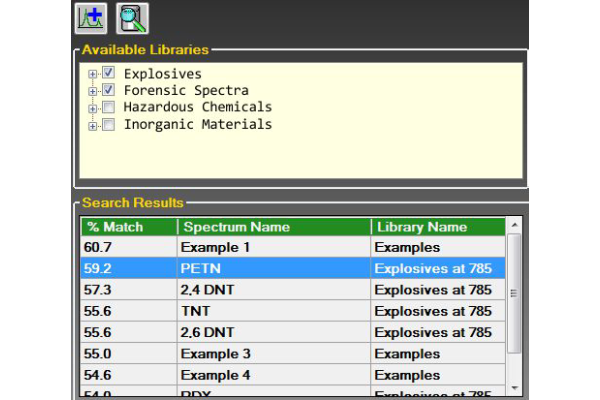600x400 pixels.
Task: Sort by Spectrum Name column header
Action: 273,227
